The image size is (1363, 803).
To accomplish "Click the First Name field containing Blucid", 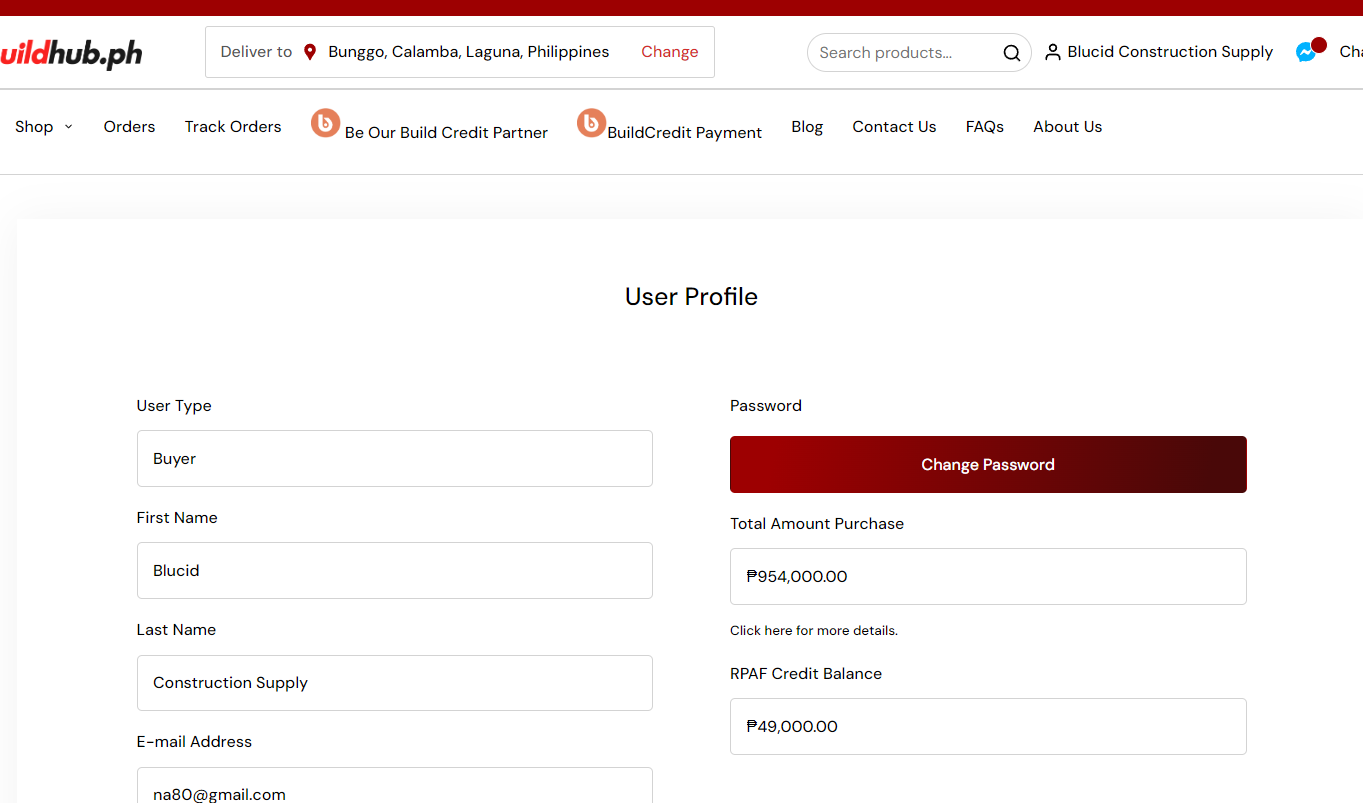I will 394,571.
